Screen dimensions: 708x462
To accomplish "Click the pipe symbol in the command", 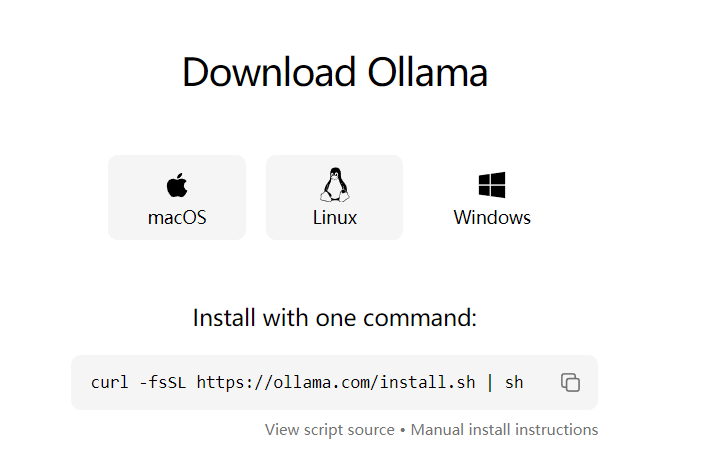I will (x=490, y=382).
